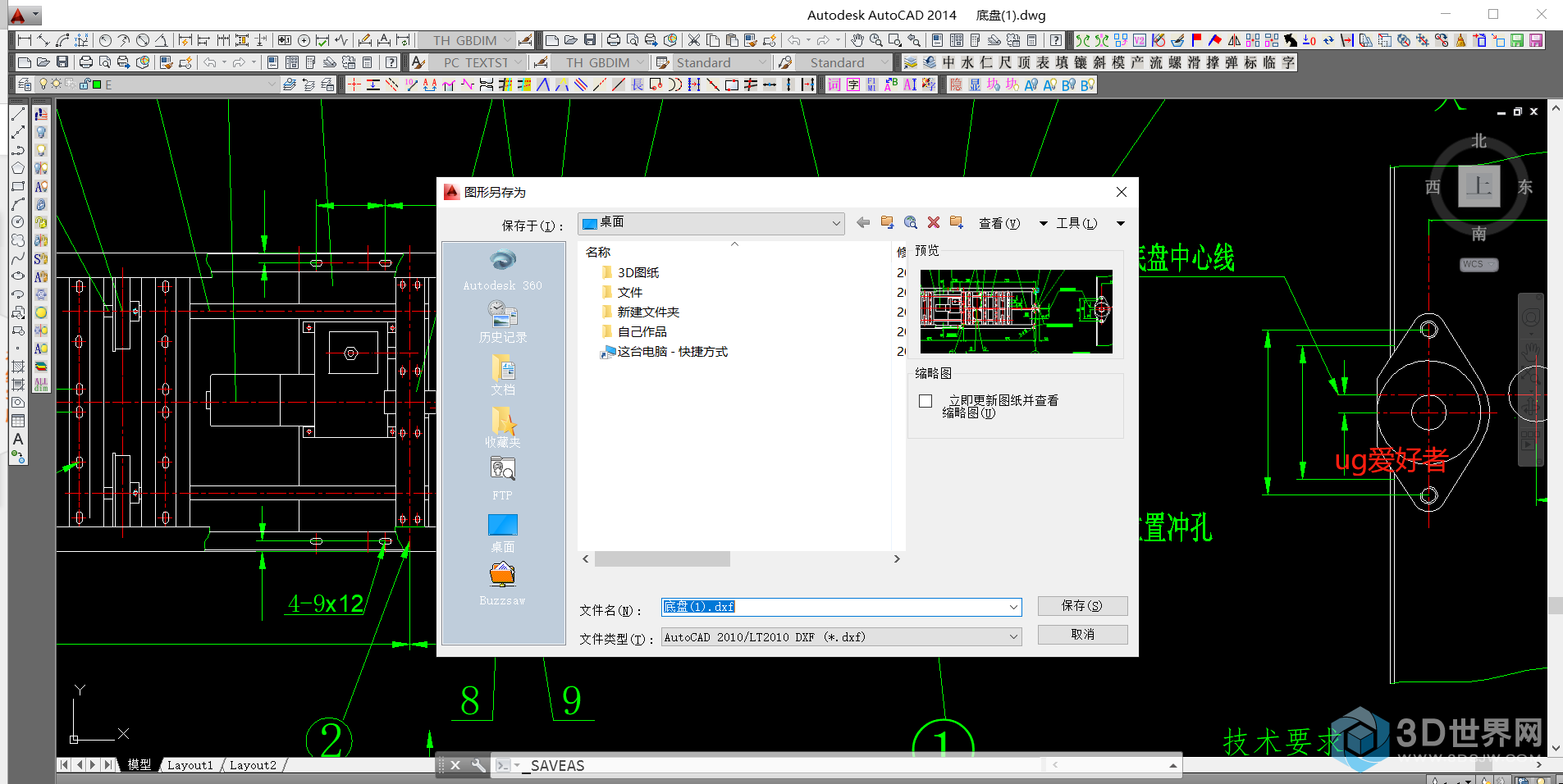Click 上 face on the ViewCube
Screen dimensions: 1563x784
coord(1478,186)
